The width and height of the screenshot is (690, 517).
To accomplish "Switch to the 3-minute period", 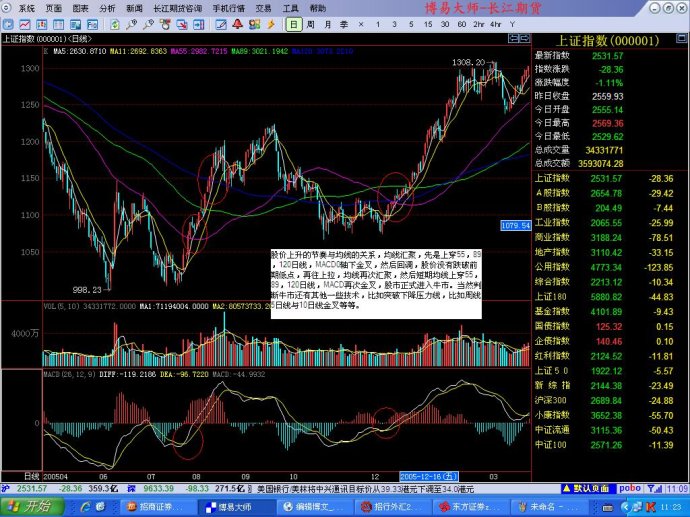I will click(394, 25).
